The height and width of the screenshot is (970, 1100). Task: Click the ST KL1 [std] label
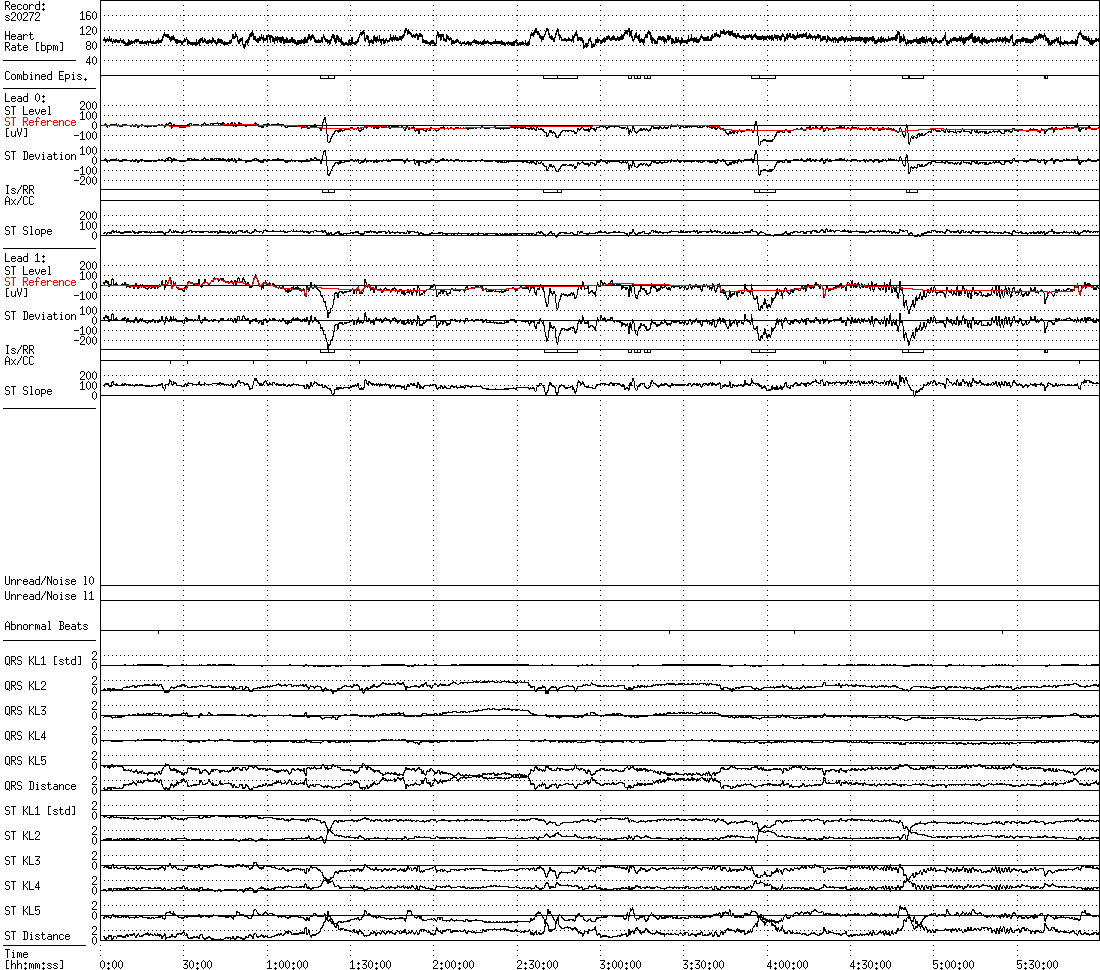[x=40, y=811]
